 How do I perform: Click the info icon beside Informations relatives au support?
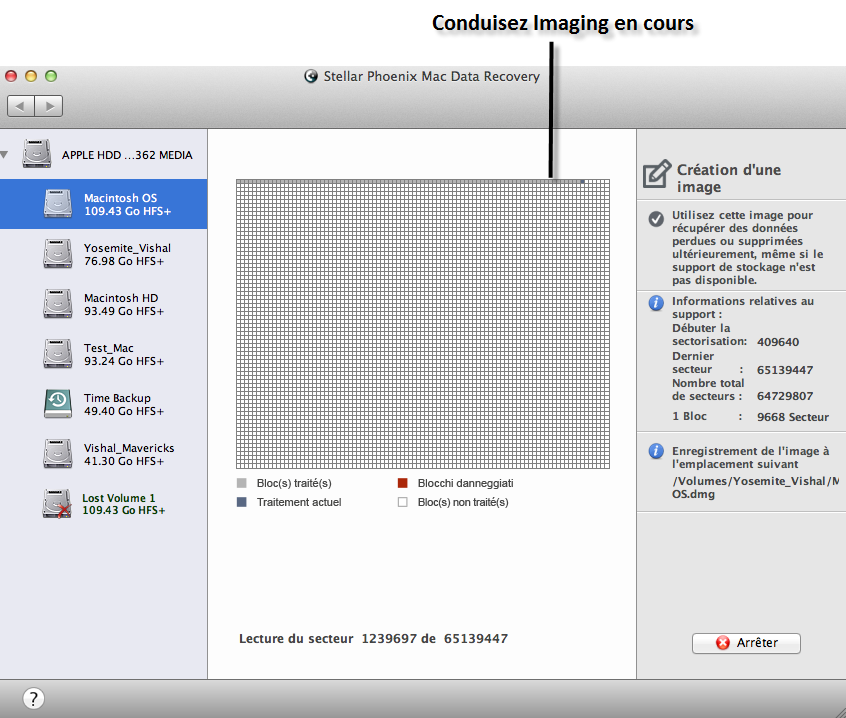656,303
